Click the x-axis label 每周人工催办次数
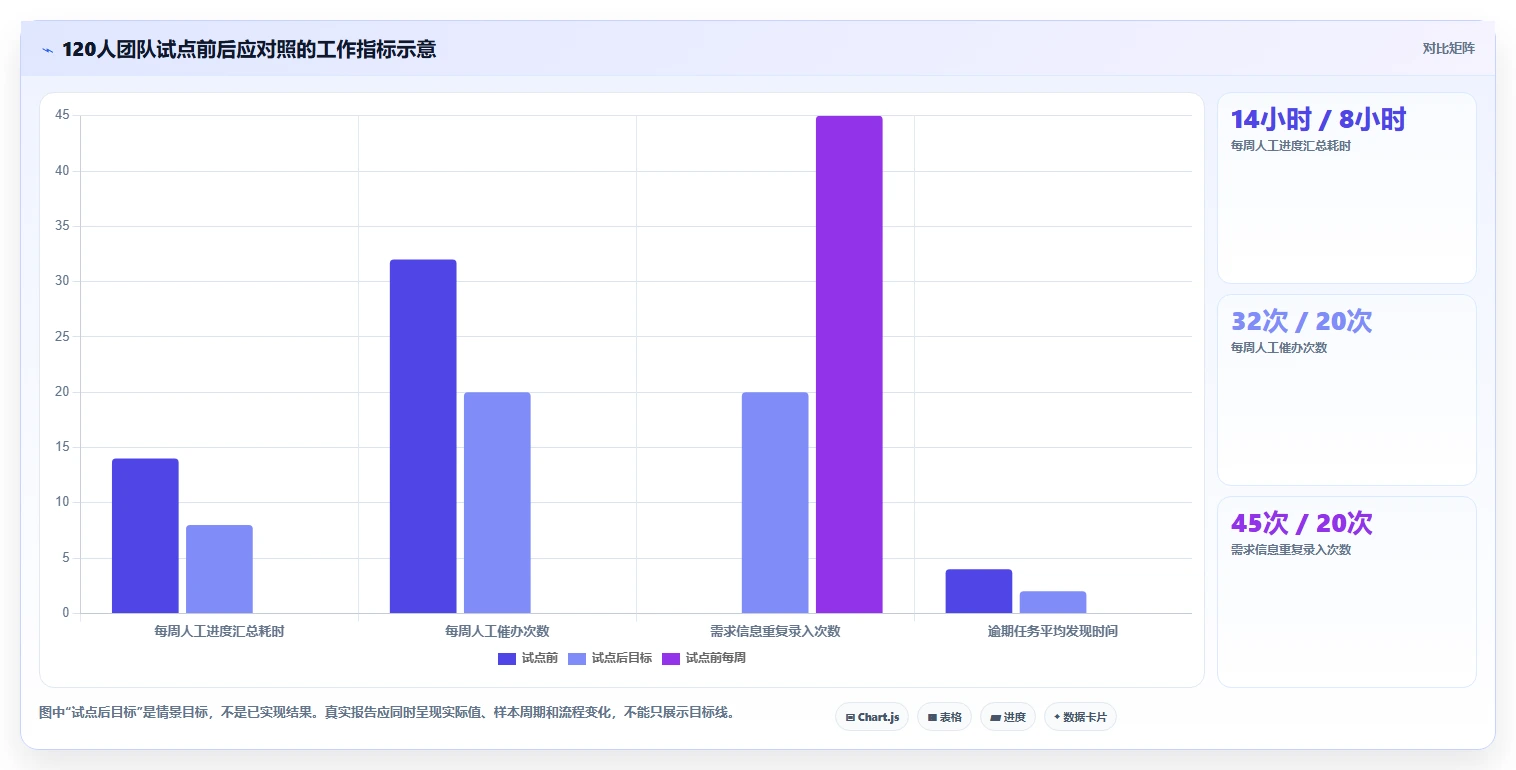1516x770 pixels. click(497, 631)
